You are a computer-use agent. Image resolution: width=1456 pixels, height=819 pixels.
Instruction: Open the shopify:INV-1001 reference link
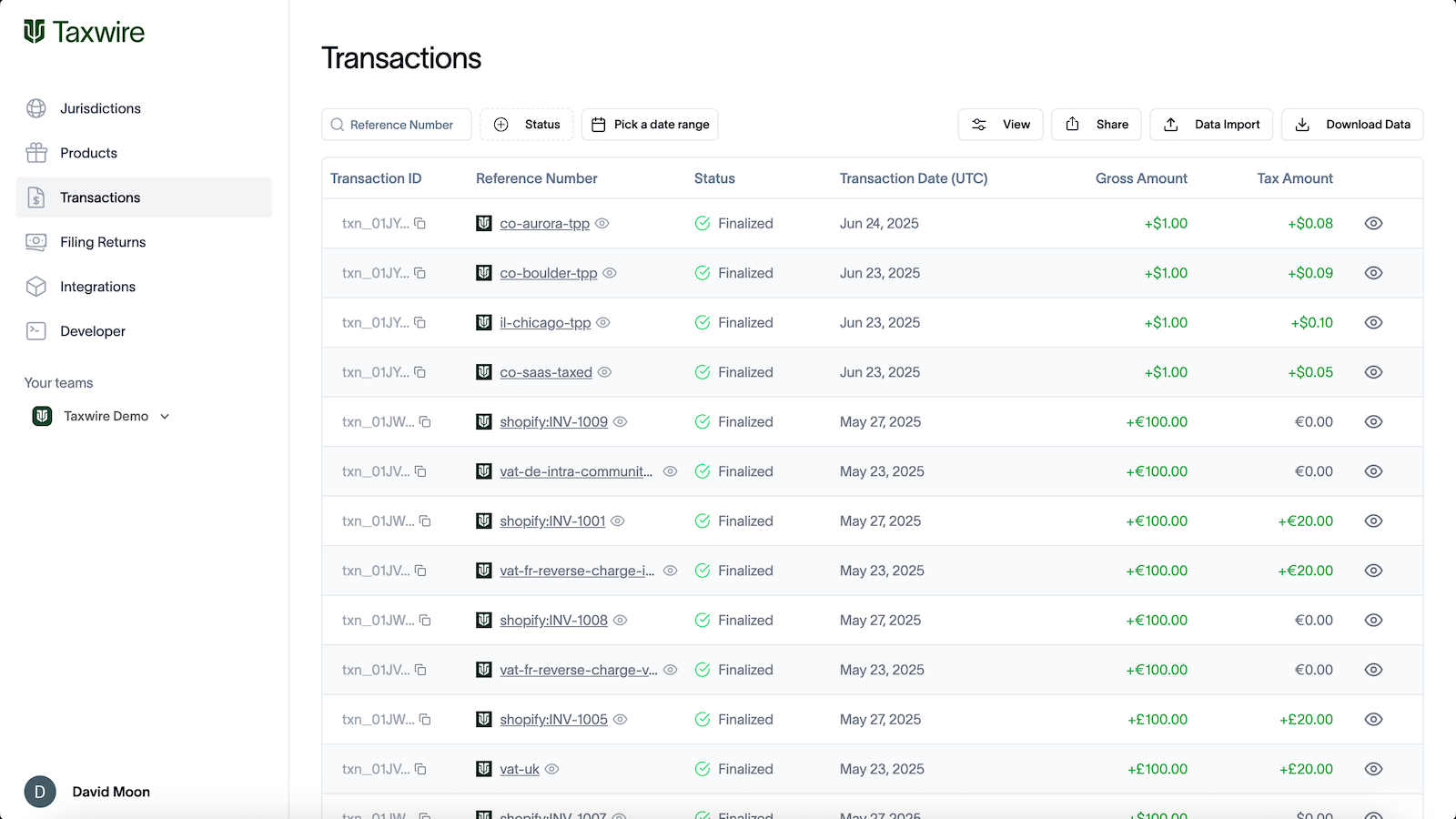[552, 521]
